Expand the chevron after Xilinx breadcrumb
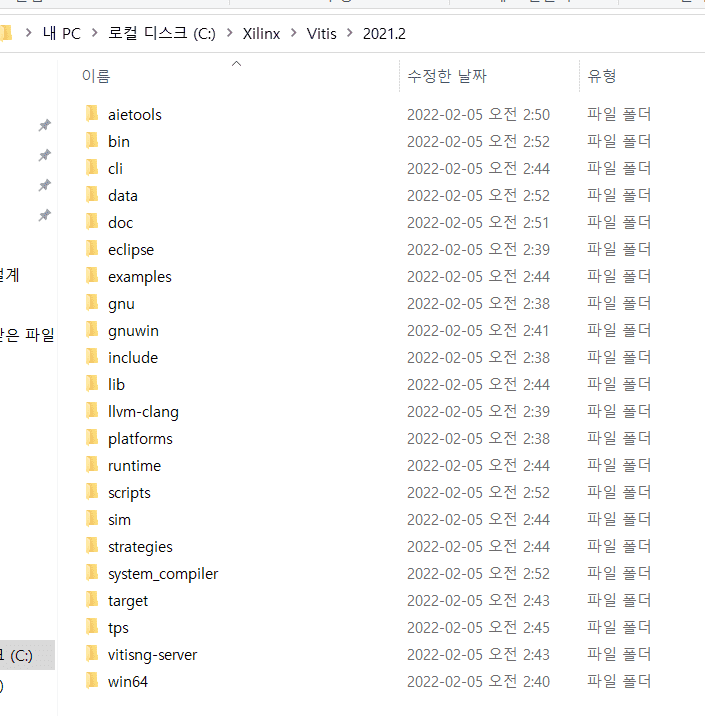Image resolution: width=705 pixels, height=716 pixels. tap(294, 33)
